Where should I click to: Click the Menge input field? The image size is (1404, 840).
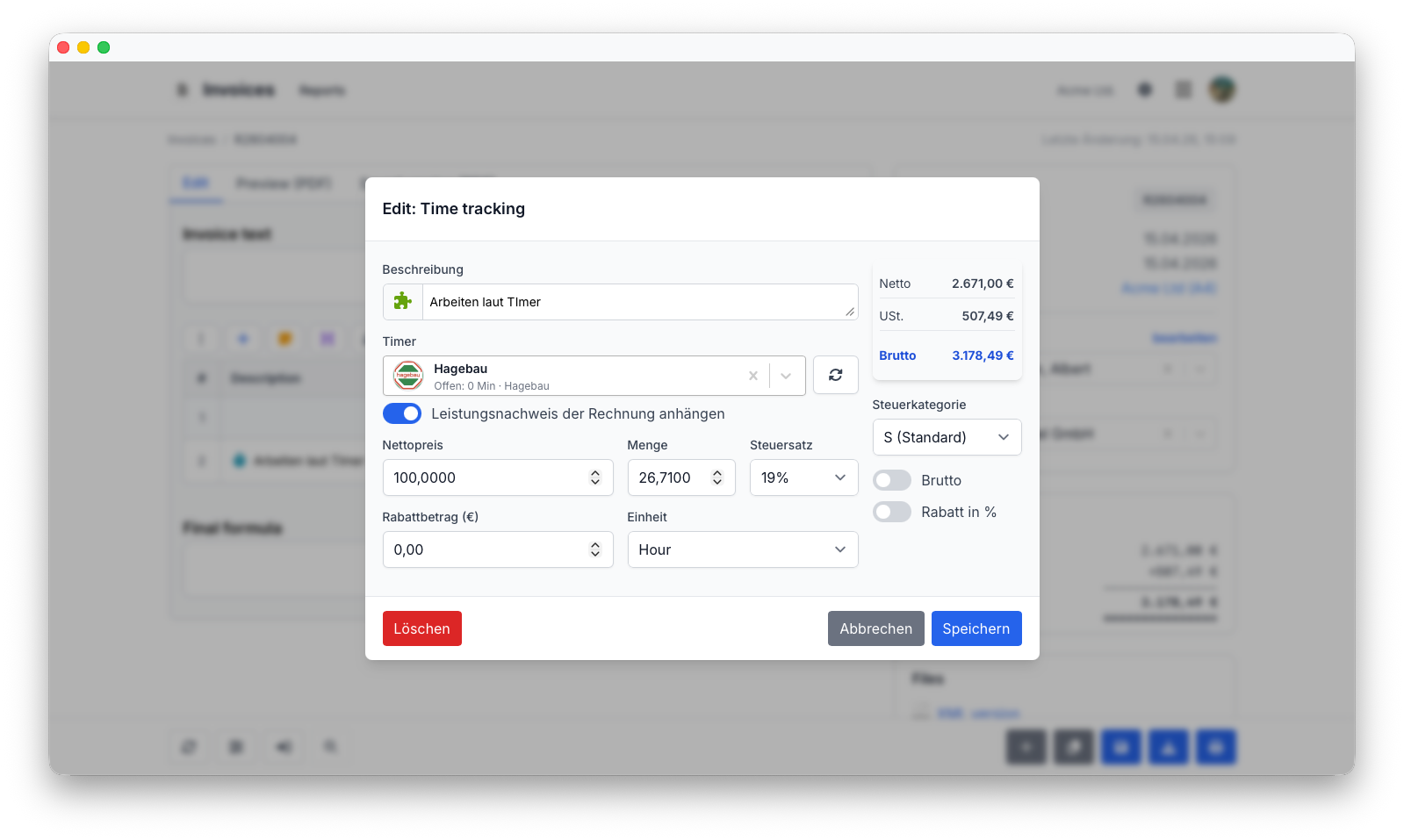[681, 477]
